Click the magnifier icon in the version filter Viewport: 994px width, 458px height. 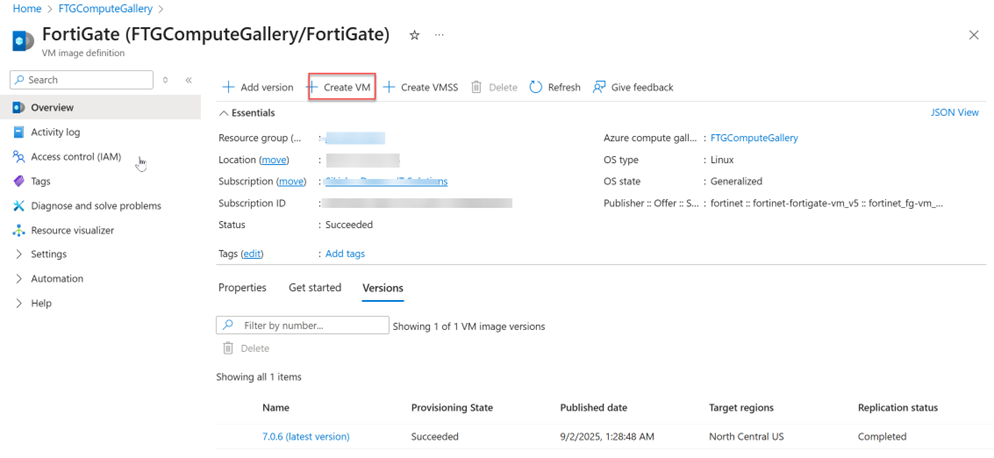pos(229,325)
